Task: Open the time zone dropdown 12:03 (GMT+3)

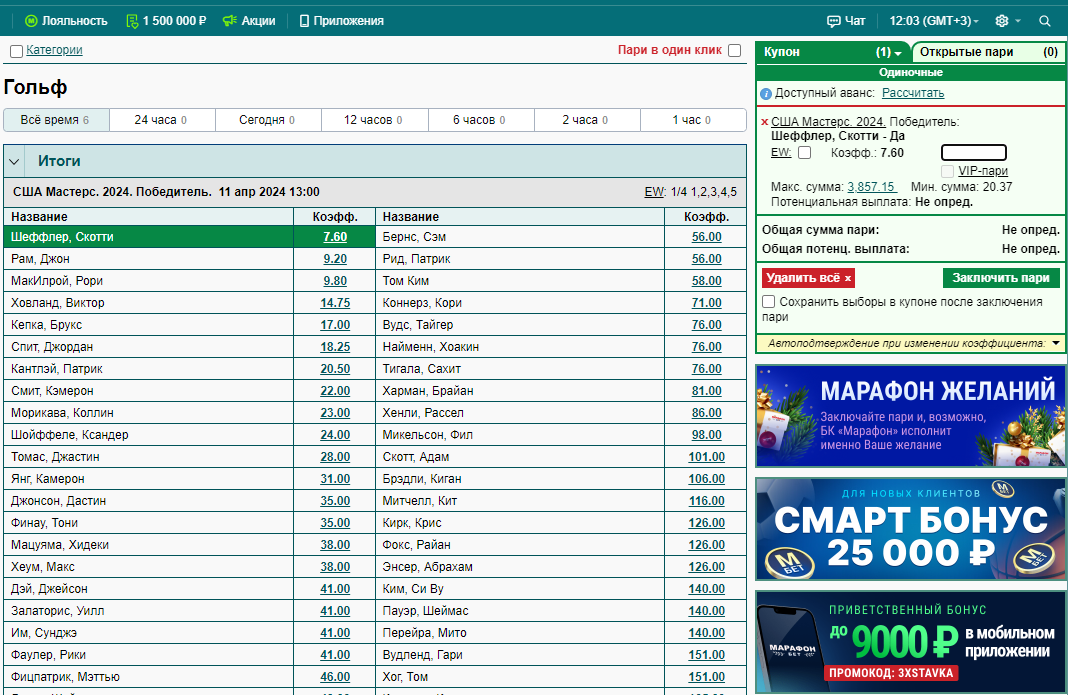Action: click(x=934, y=21)
